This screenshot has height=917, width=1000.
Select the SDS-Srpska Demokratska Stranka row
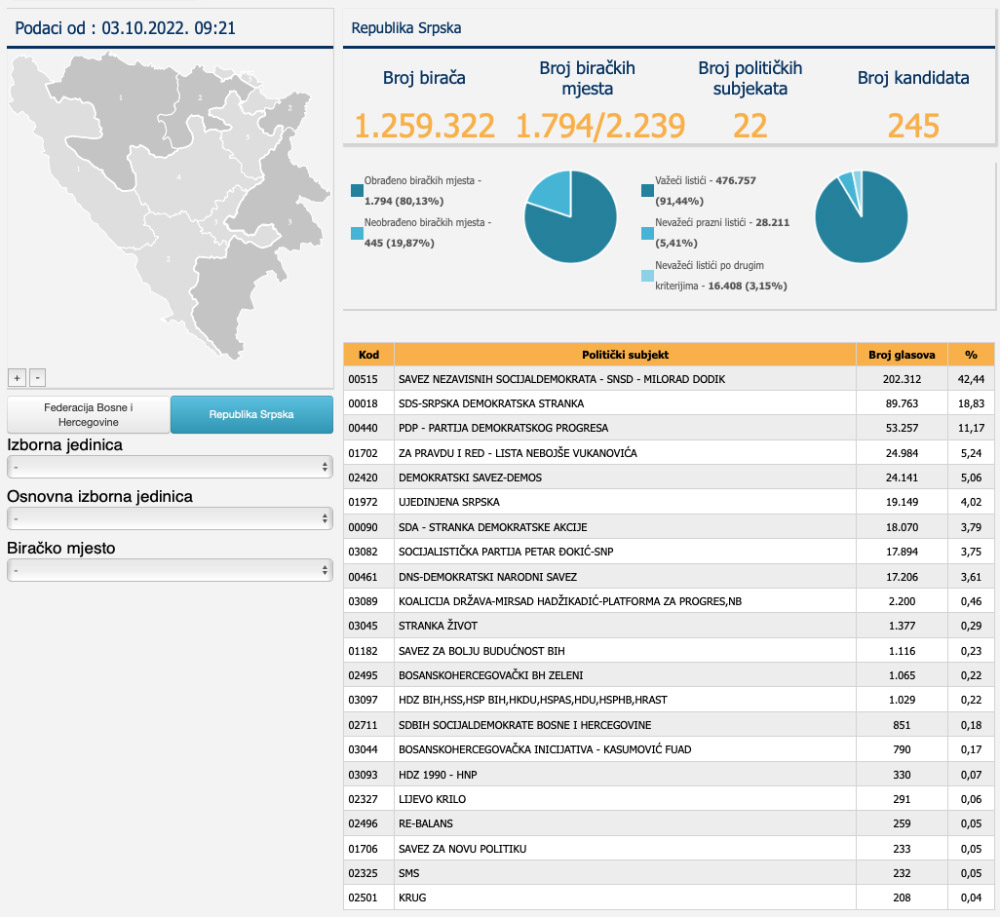pos(625,404)
